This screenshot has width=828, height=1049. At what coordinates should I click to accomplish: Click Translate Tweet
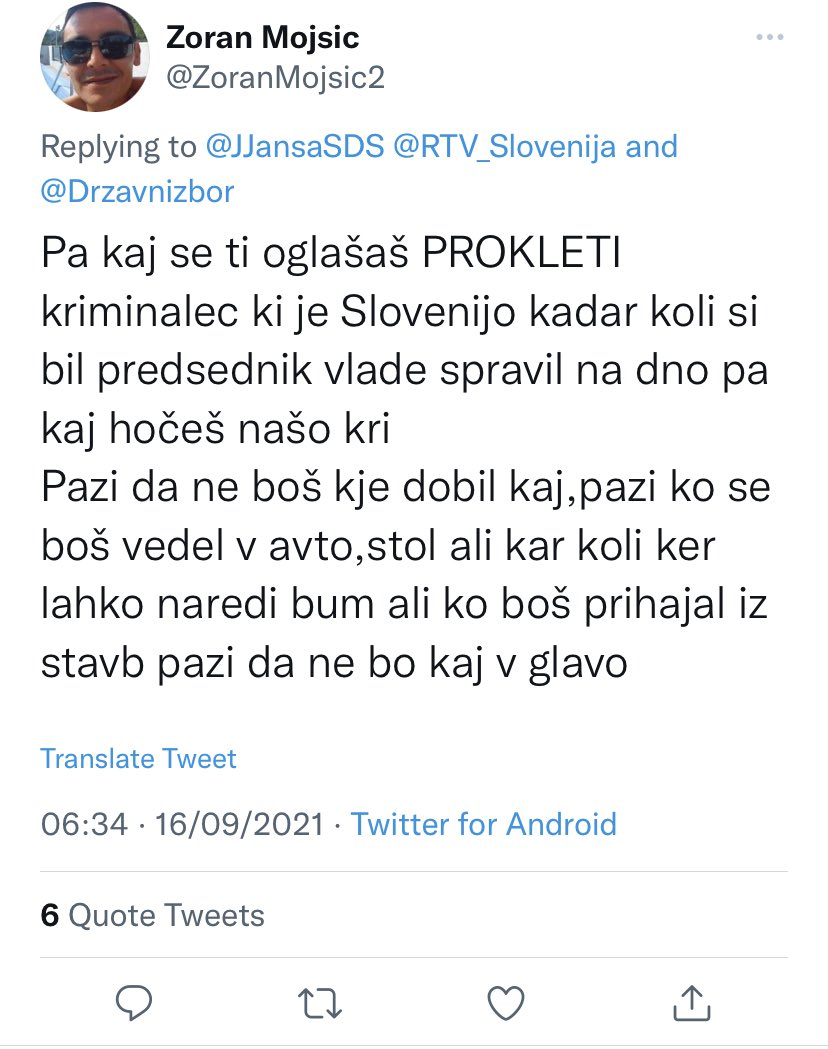click(138, 759)
